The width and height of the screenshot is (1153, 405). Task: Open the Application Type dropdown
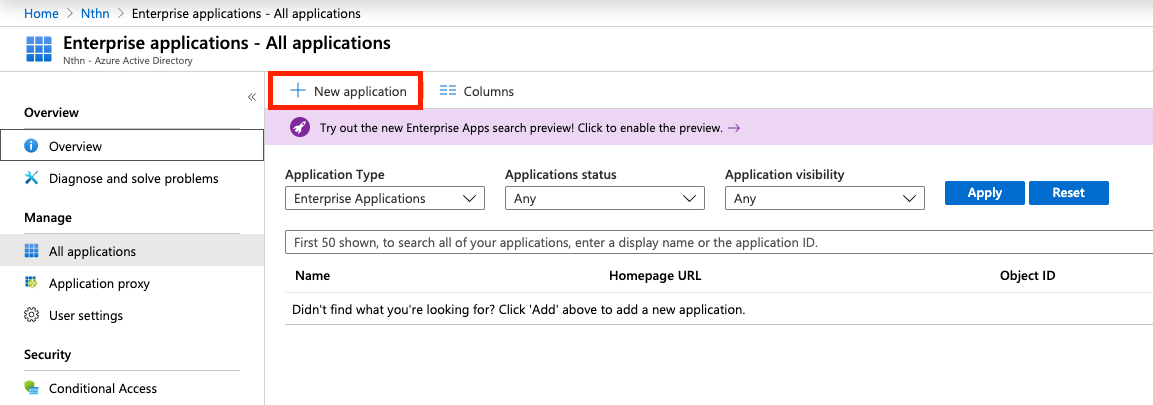pos(384,199)
